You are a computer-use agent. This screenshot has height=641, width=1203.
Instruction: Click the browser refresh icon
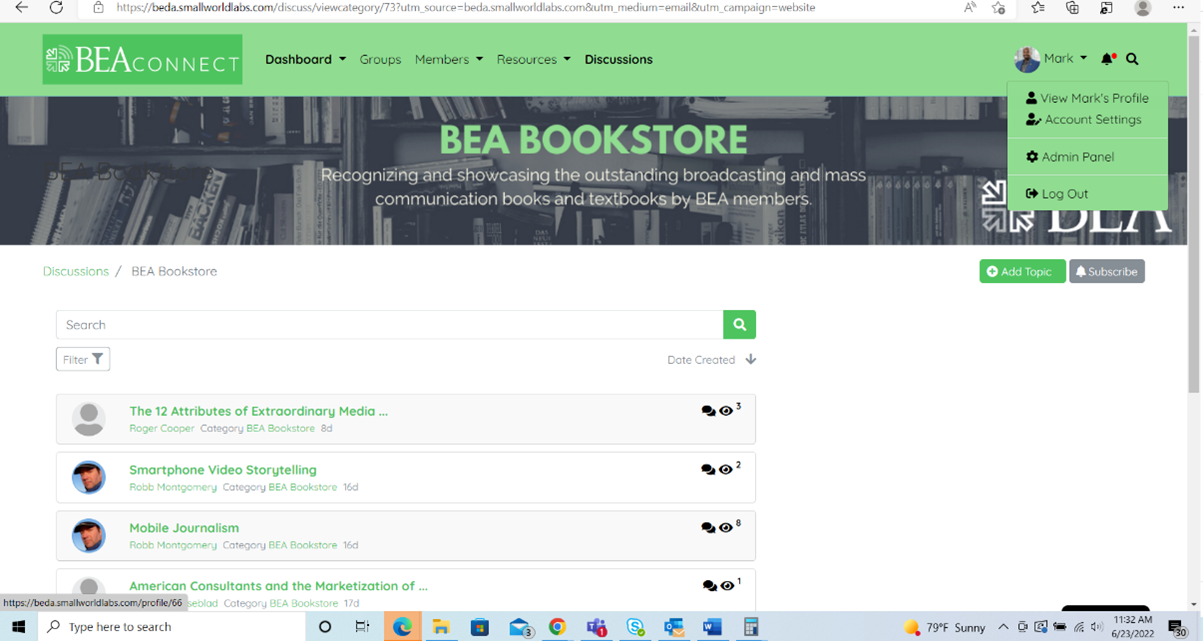tap(56, 8)
